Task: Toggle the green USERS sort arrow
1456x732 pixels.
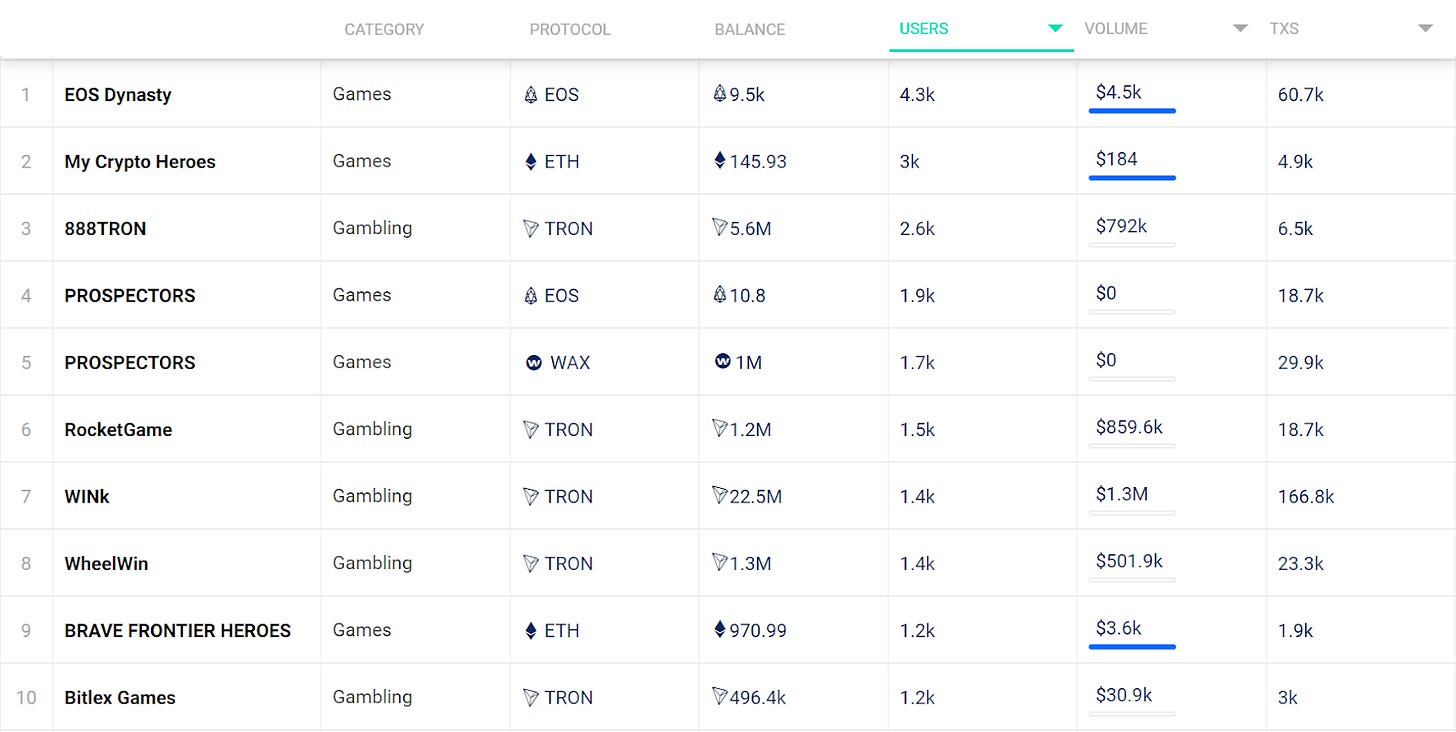Action: (1054, 29)
